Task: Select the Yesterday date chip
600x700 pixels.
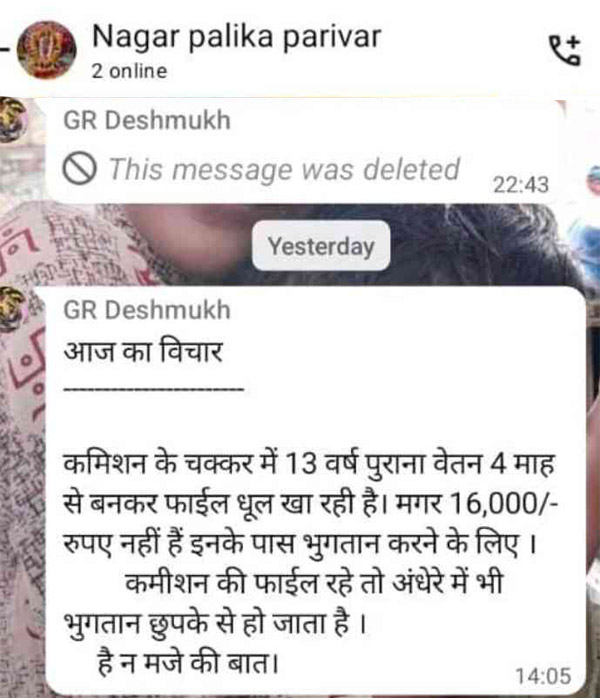Action: pyautogui.click(x=321, y=246)
